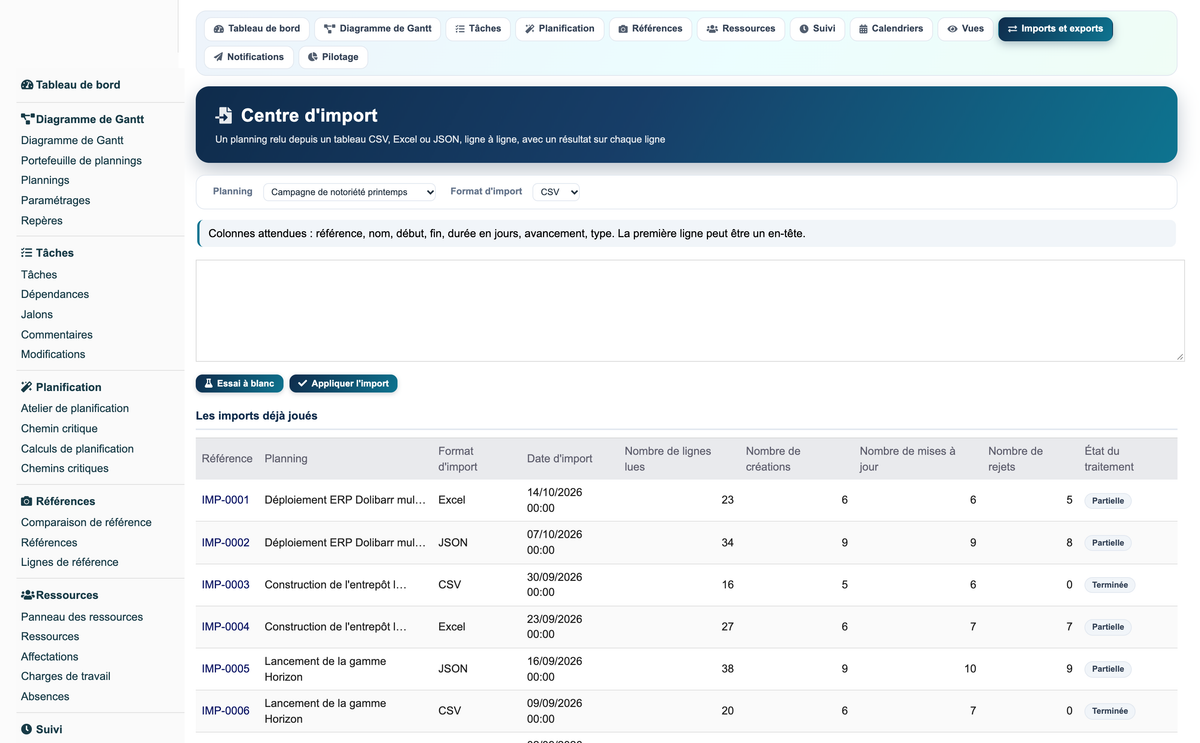This screenshot has width=1200, height=743.
Task: Switch to the Tâches tab
Action: click(478, 29)
